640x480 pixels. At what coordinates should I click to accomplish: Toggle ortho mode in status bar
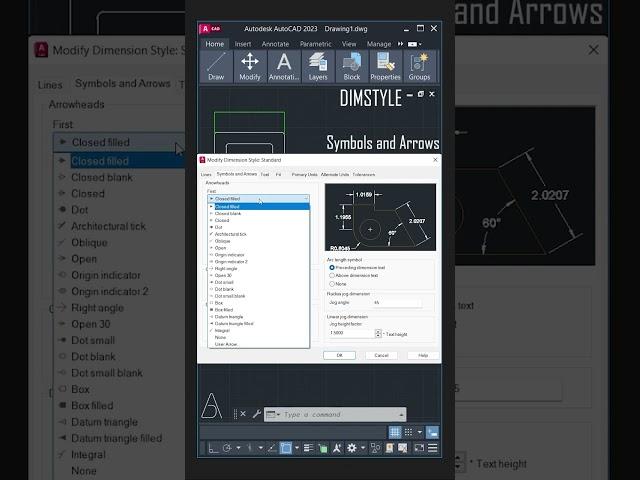[x=213, y=448]
